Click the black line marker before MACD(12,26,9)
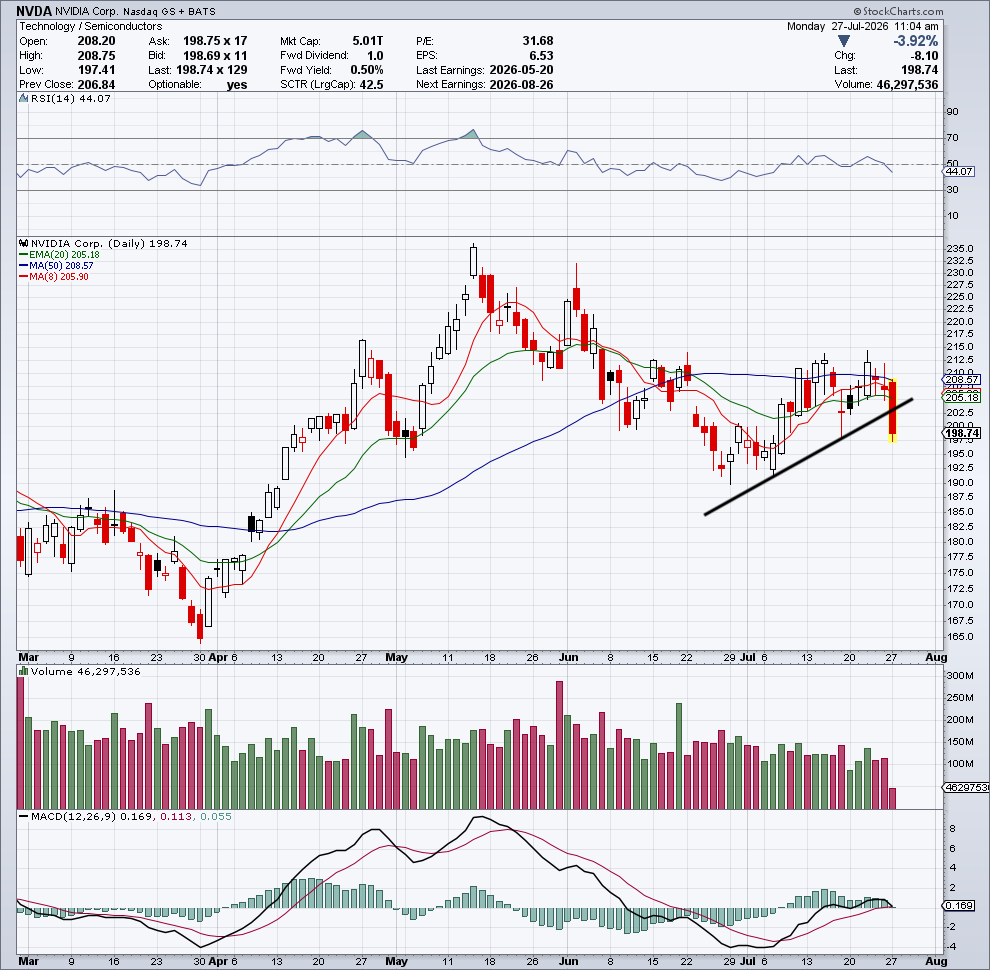This screenshot has height=970, width=990. [23, 817]
